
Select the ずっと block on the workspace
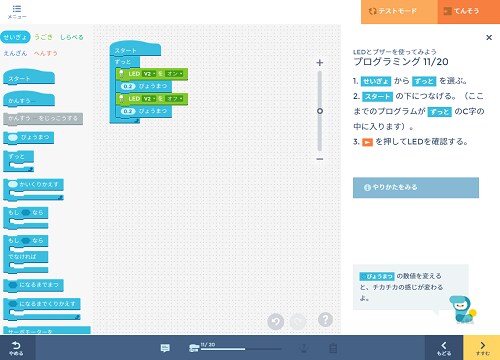[x=125, y=62]
